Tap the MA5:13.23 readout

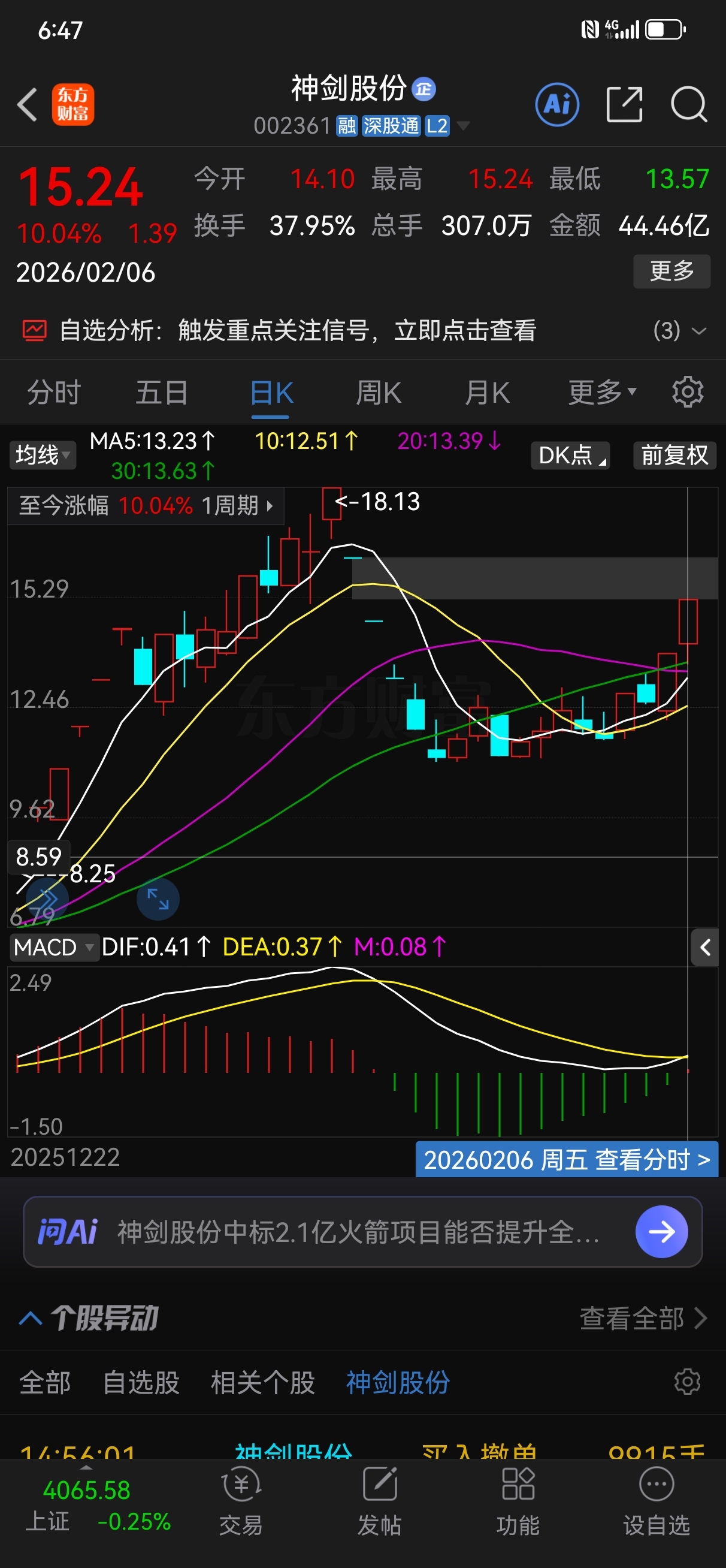pyautogui.click(x=152, y=441)
